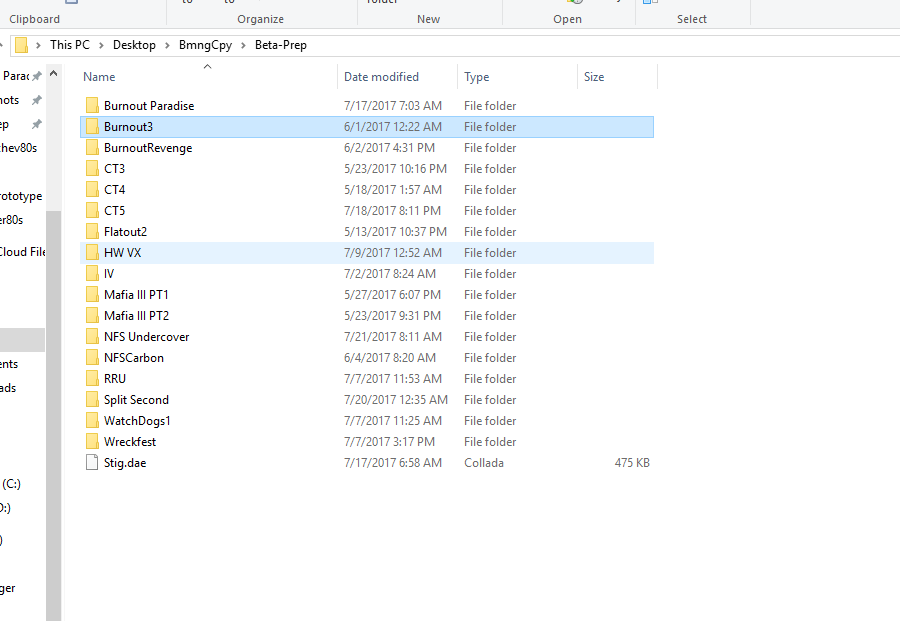Select the Burnout Paradise folder name
This screenshot has width=900, height=621.
tap(149, 106)
